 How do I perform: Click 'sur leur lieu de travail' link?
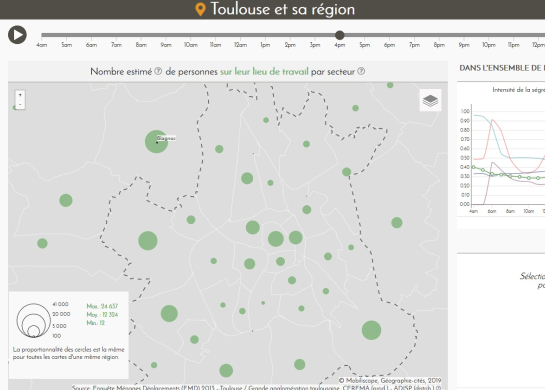tap(264, 71)
